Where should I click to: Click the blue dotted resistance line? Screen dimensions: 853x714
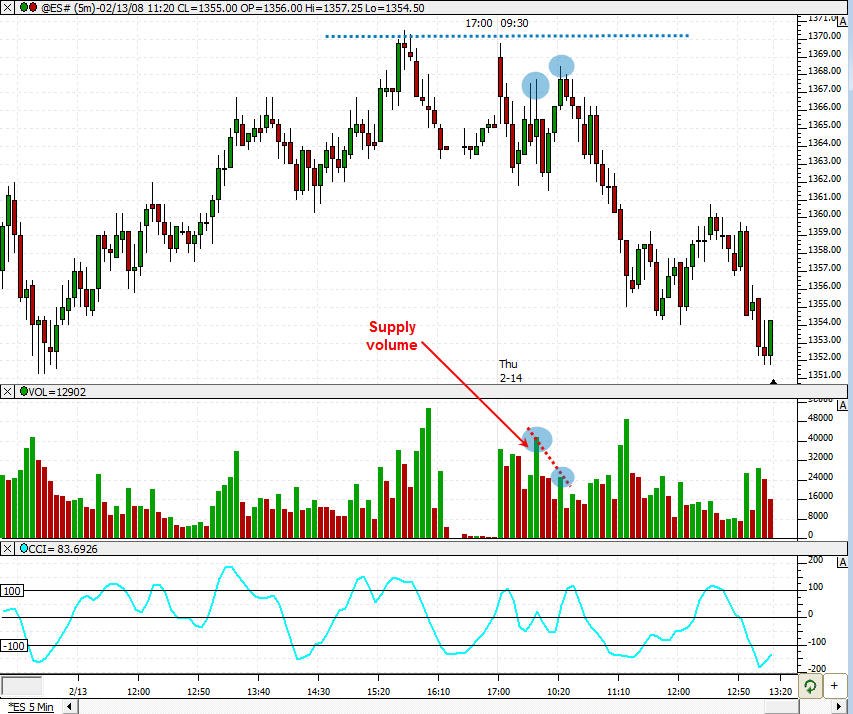pos(506,37)
